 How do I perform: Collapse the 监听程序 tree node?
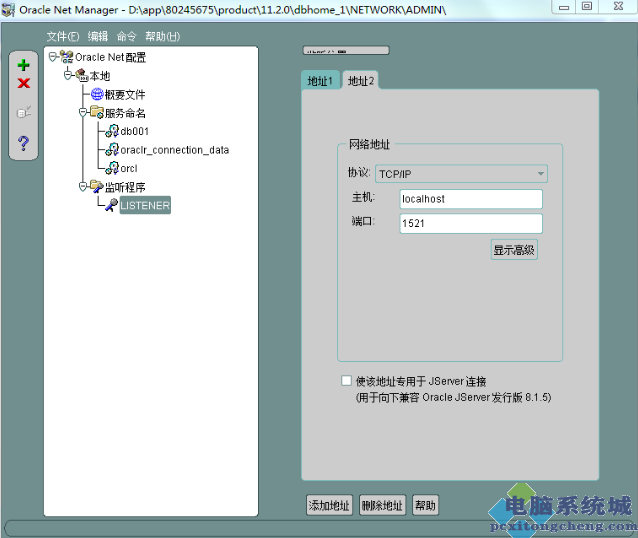tap(83, 187)
